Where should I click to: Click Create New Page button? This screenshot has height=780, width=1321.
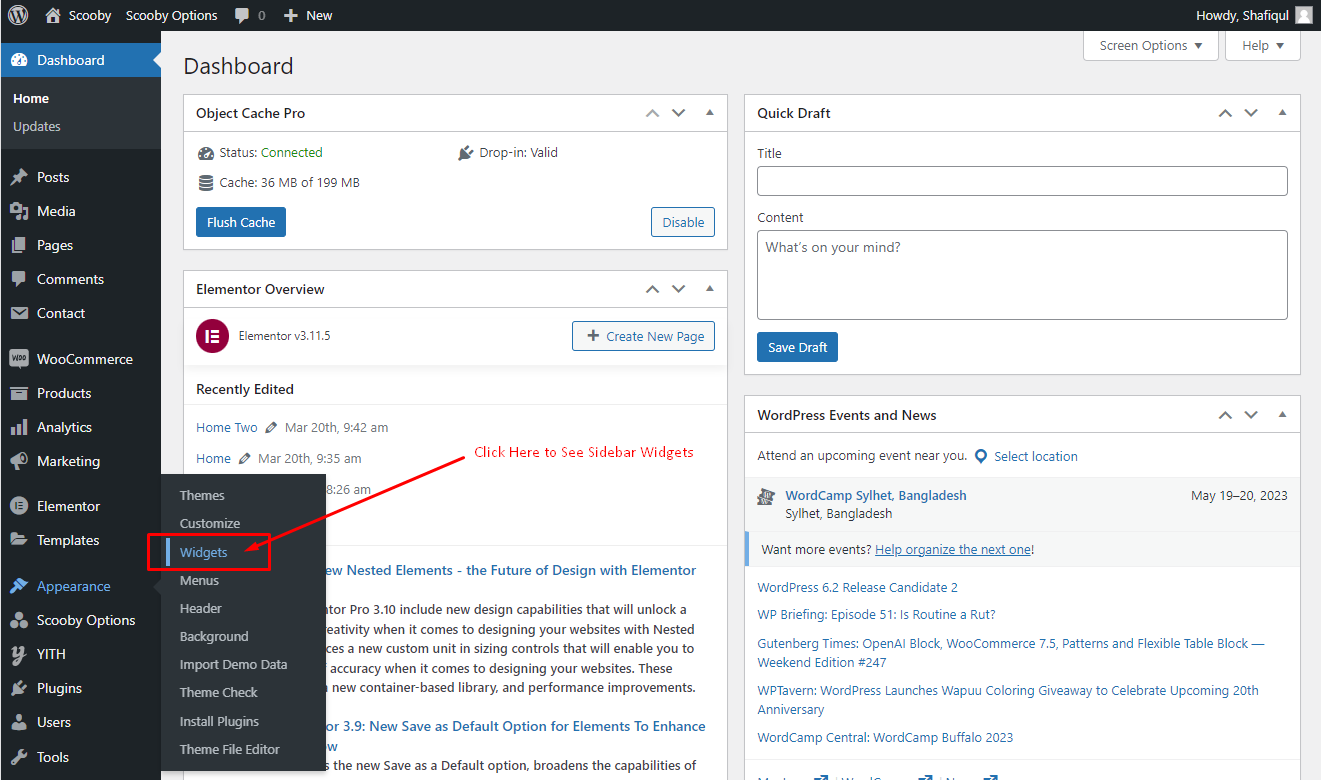coord(644,336)
